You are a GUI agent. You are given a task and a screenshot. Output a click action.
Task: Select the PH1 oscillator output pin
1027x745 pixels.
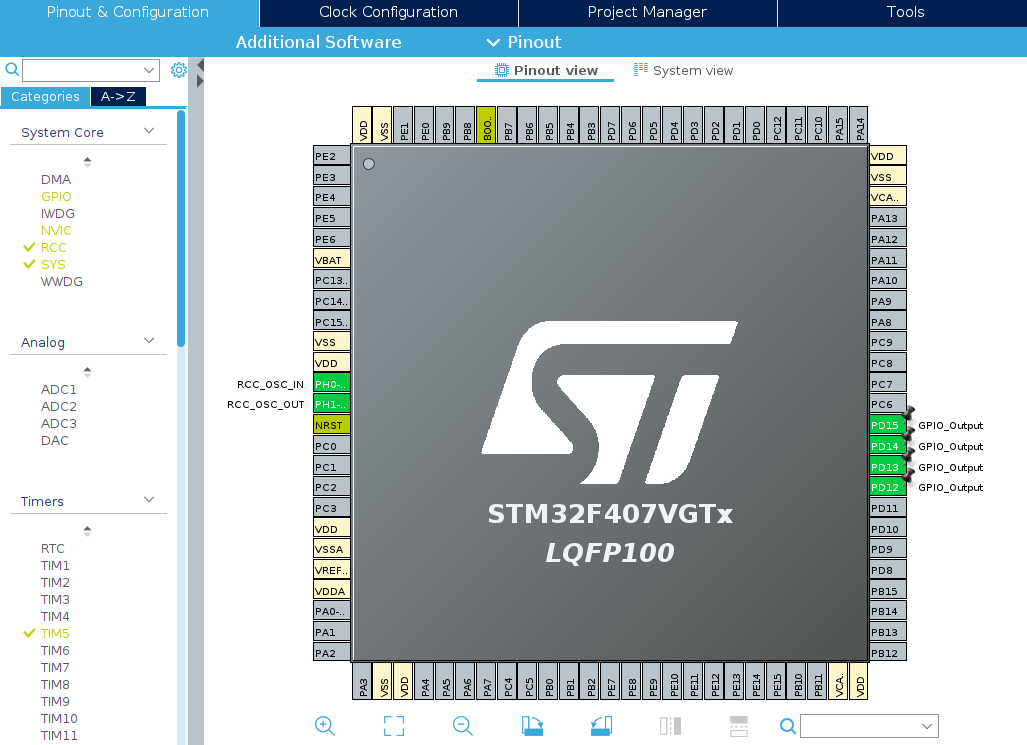[x=331, y=404]
